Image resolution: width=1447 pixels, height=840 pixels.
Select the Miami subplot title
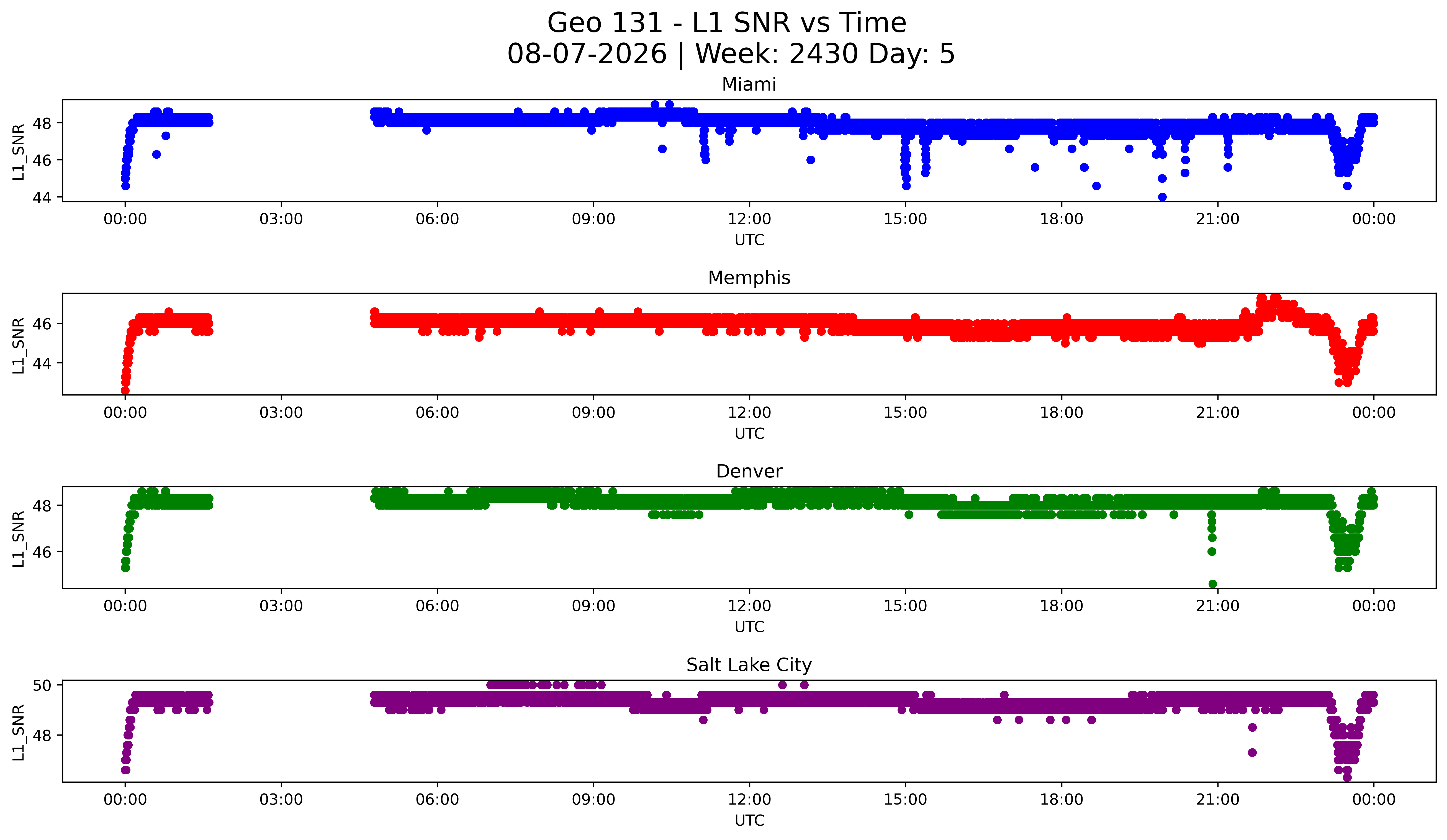(x=749, y=84)
